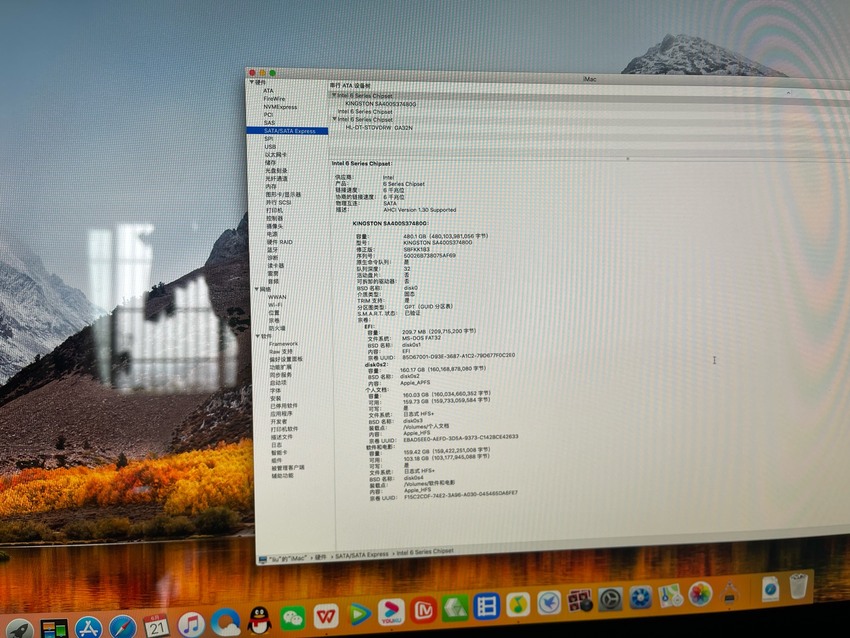The height and width of the screenshot is (638, 850).
Task: Select 偏好设置面板 in software list
Action: [x=286, y=359]
